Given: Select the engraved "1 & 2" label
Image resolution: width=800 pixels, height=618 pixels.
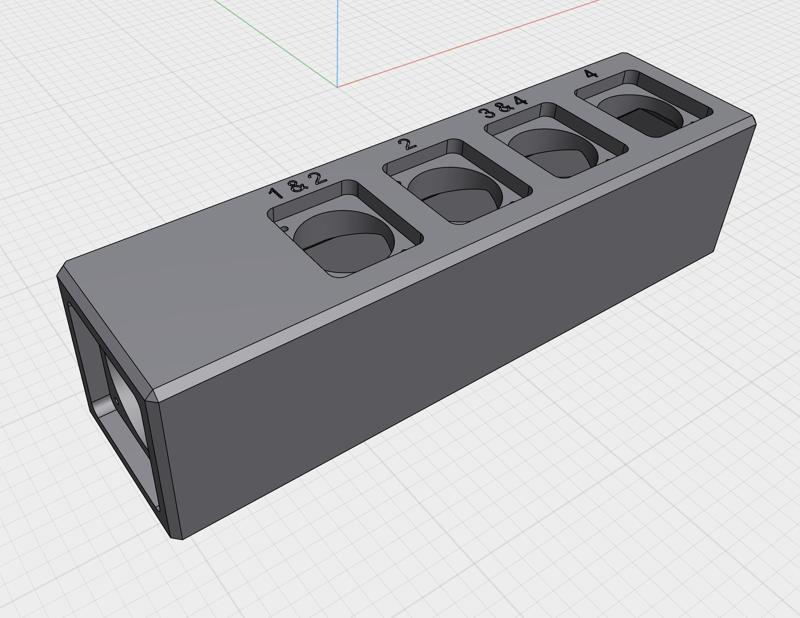Looking at the screenshot, I should point(297,186).
